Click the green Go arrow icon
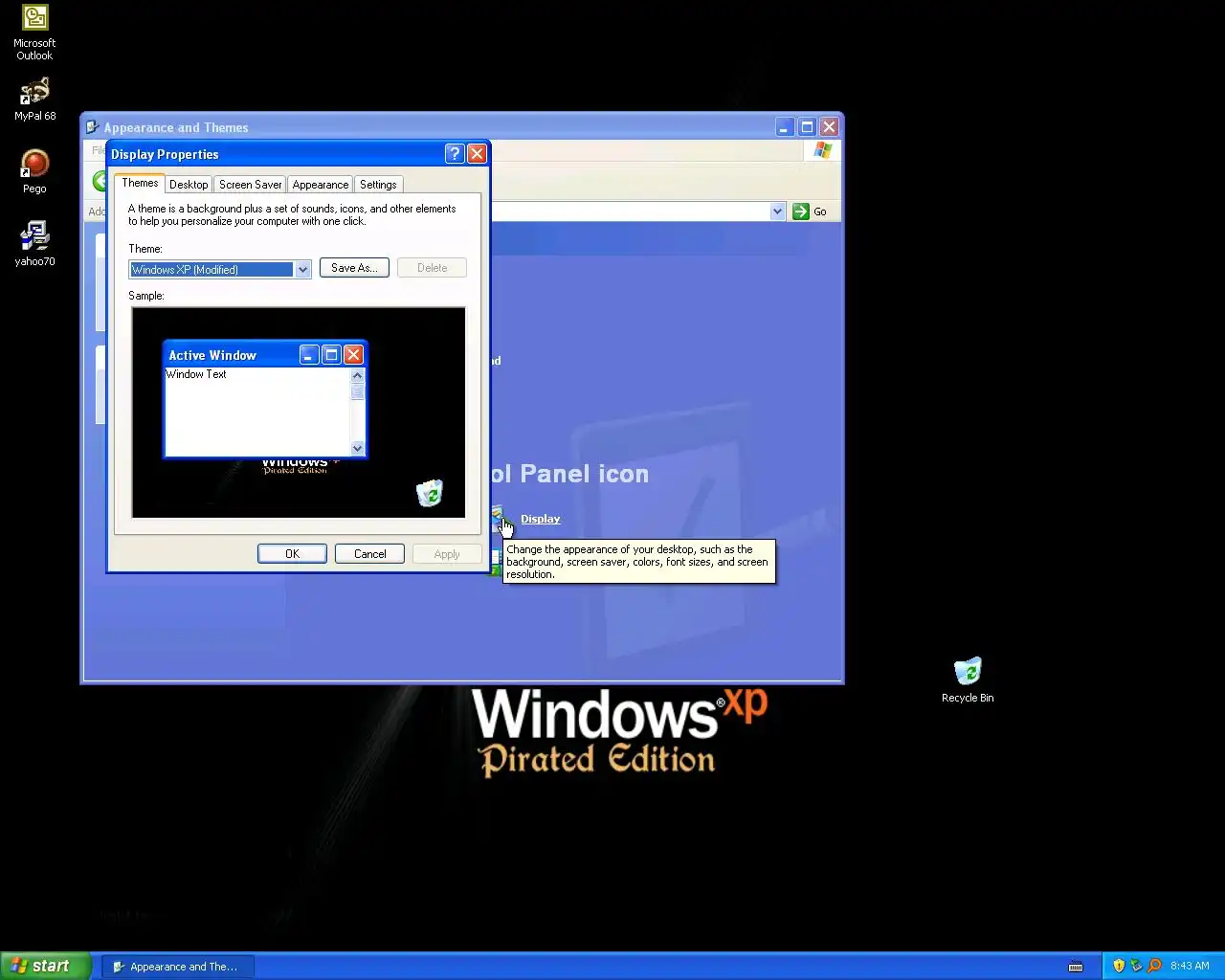 [x=801, y=212]
